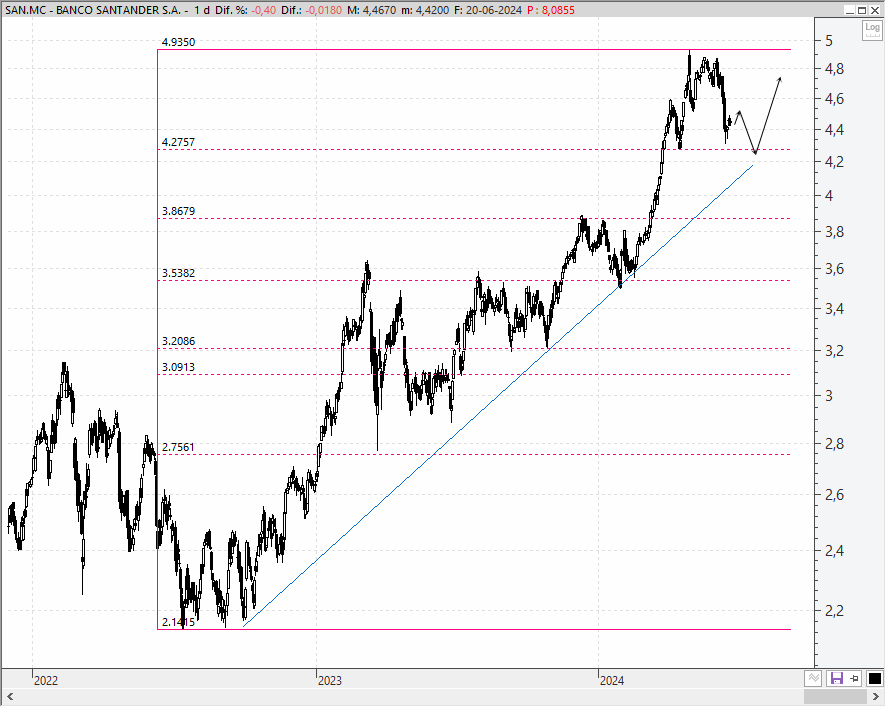The image size is (886, 707).
Task: Click price axis value 3,2
Action: [835, 351]
